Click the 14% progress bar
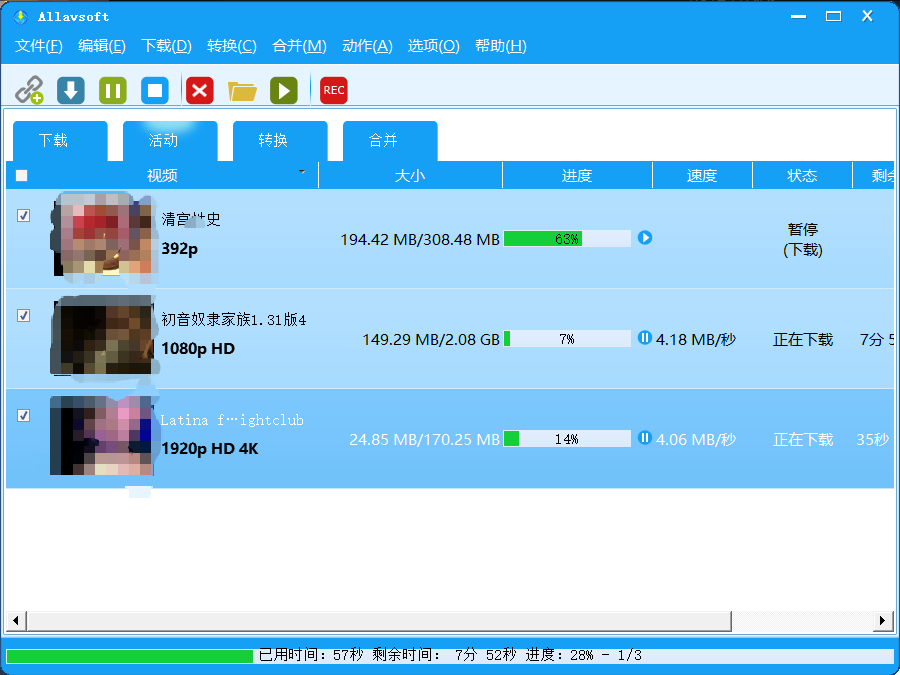 click(x=567, y=439)
